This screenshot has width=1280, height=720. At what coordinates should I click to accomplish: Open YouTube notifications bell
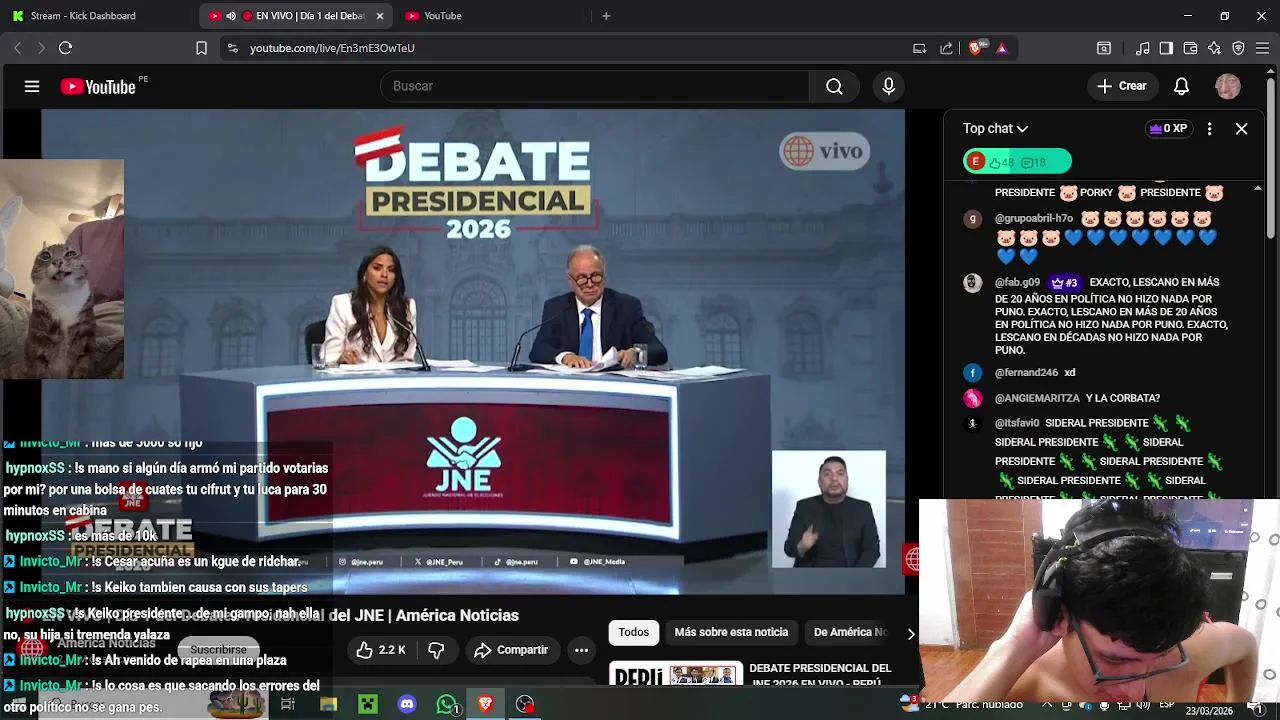1181,87
